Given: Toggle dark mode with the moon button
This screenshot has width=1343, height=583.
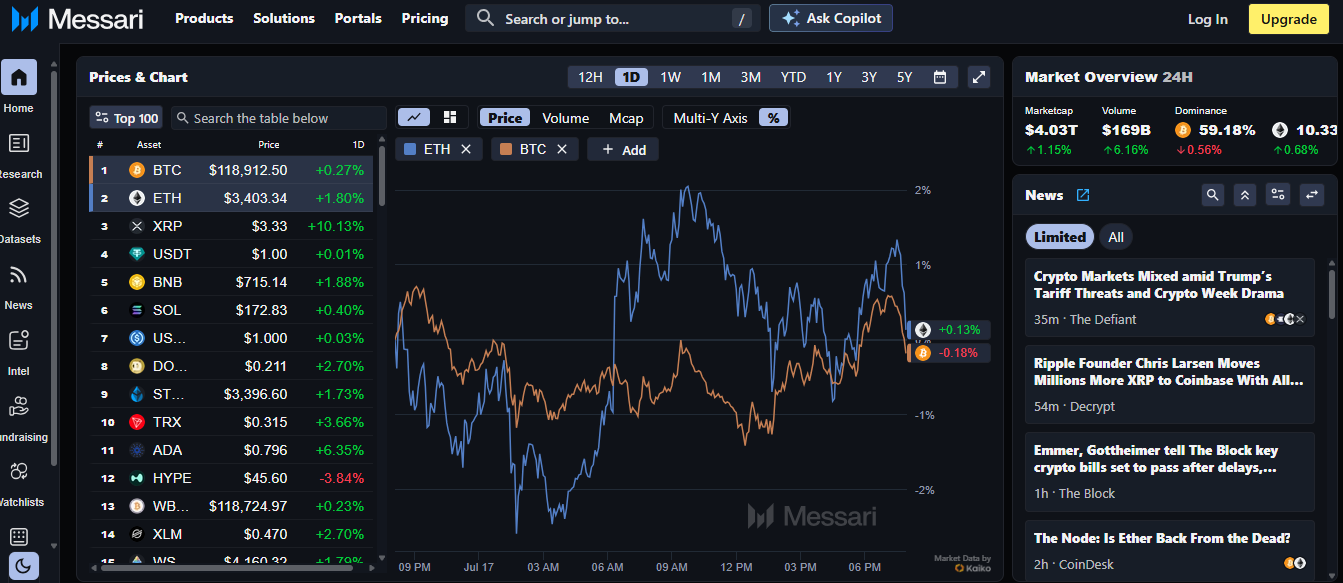Looking at the screenshot, I should point(24,567).
